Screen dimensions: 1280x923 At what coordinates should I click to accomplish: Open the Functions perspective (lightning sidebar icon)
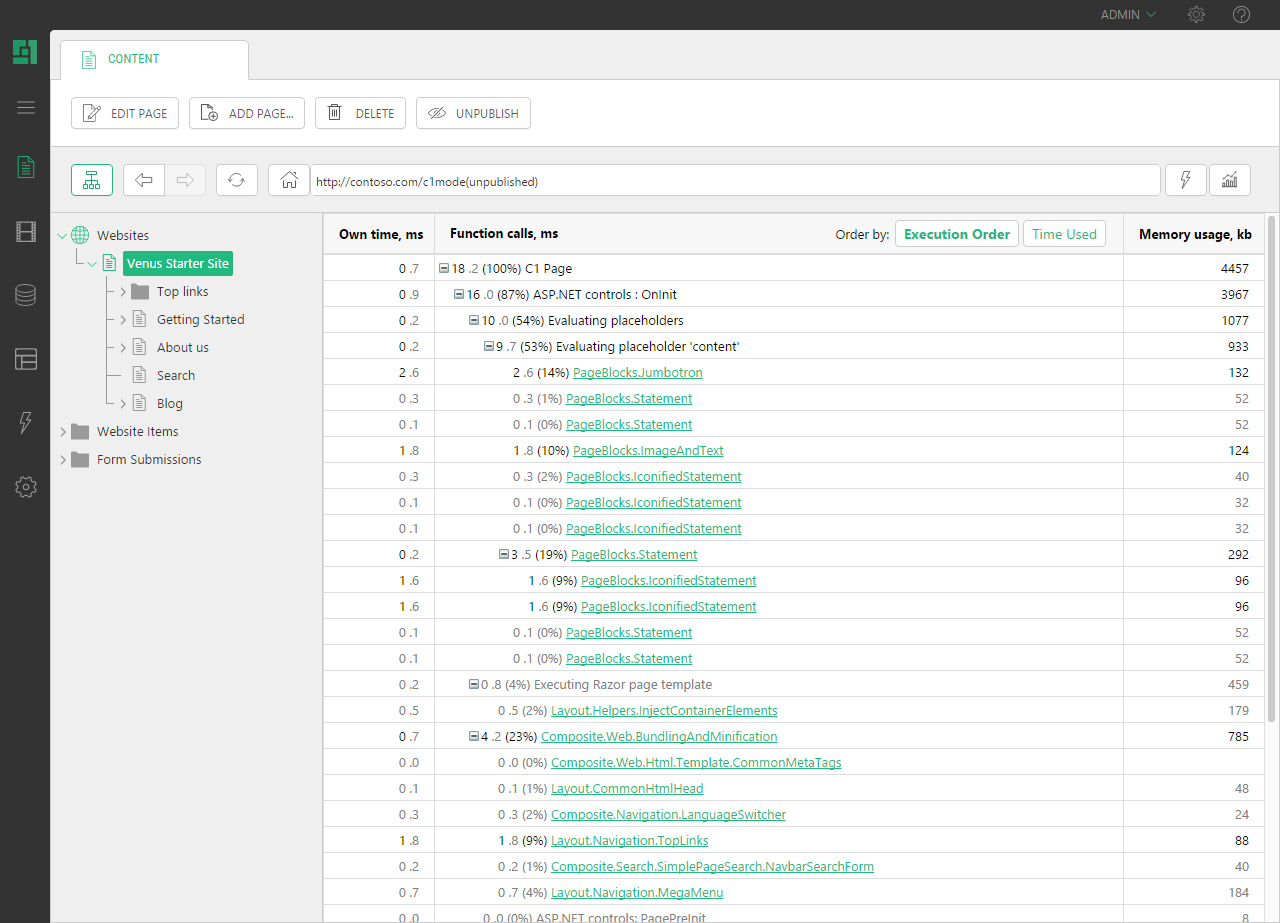[25, 423]
